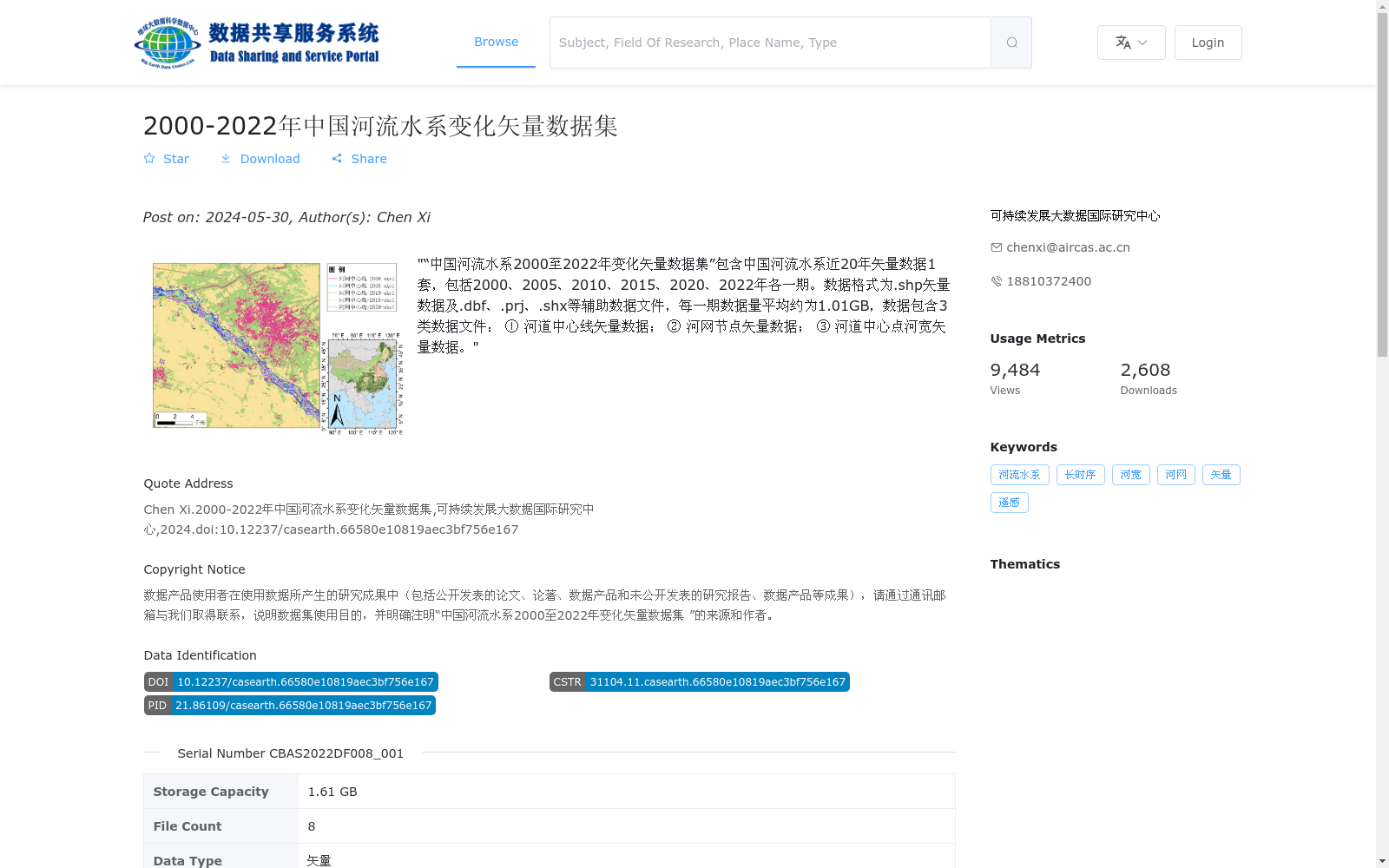Select the 长时序 keyword tag
Image resolution: width=1389 pixels, height=868 pixels.
tap(1080, 475)
